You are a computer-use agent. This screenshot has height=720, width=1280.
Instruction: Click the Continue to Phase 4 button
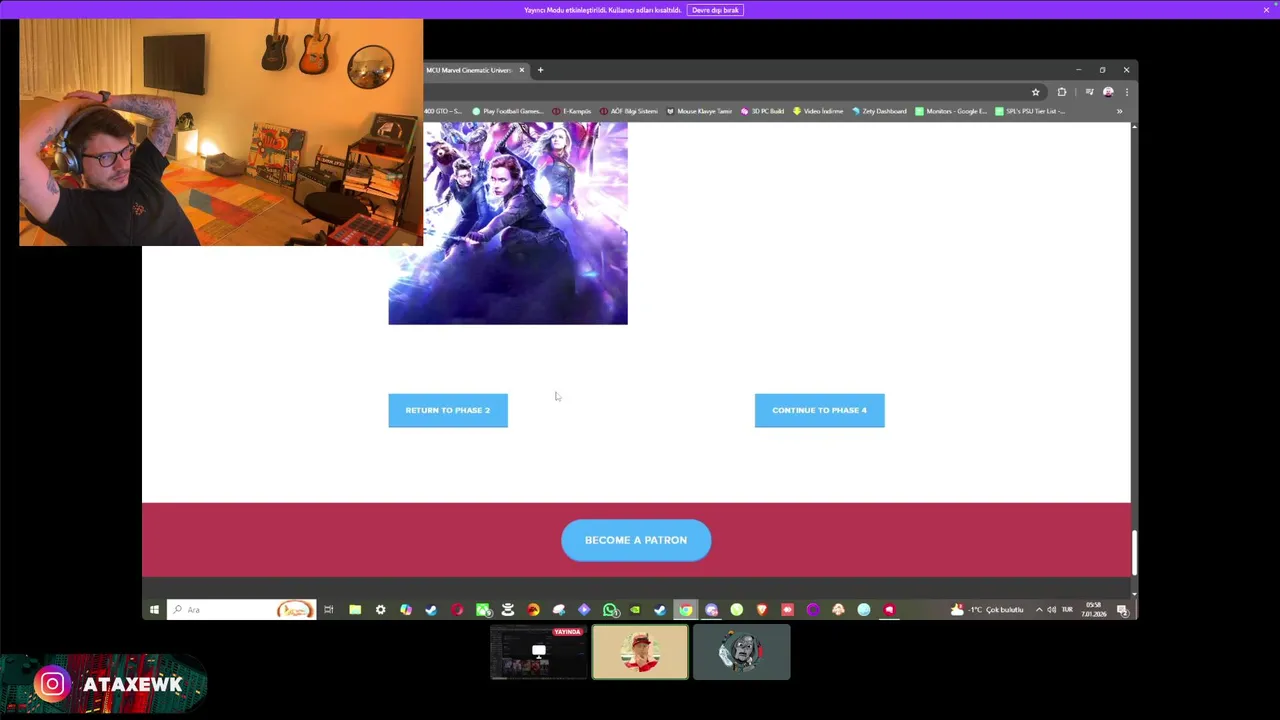coord(819,410)
